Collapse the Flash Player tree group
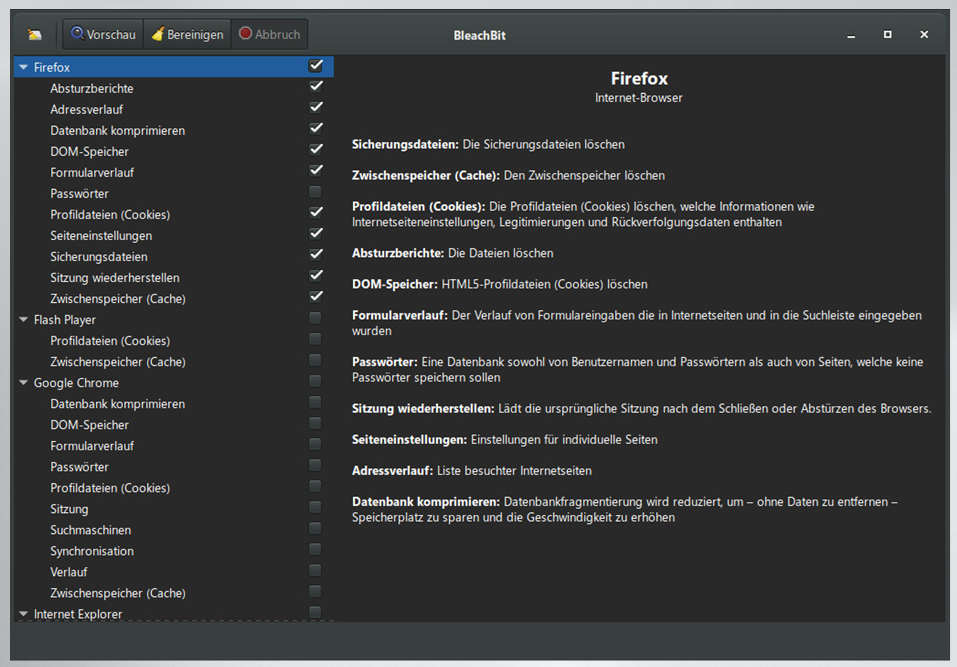The height and width of the screenshot is (667, 957). click(x=23, y=319)
